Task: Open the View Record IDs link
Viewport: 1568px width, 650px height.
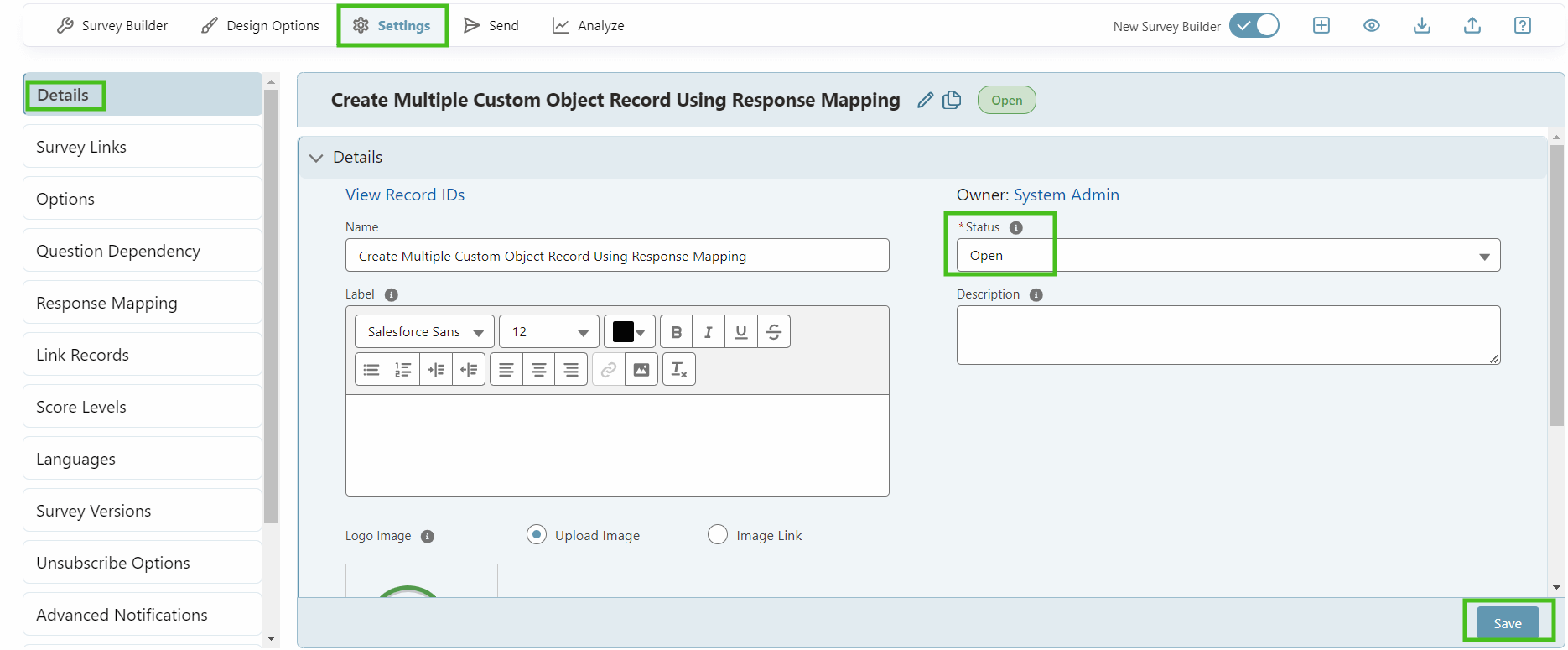Action: [405, 195]
